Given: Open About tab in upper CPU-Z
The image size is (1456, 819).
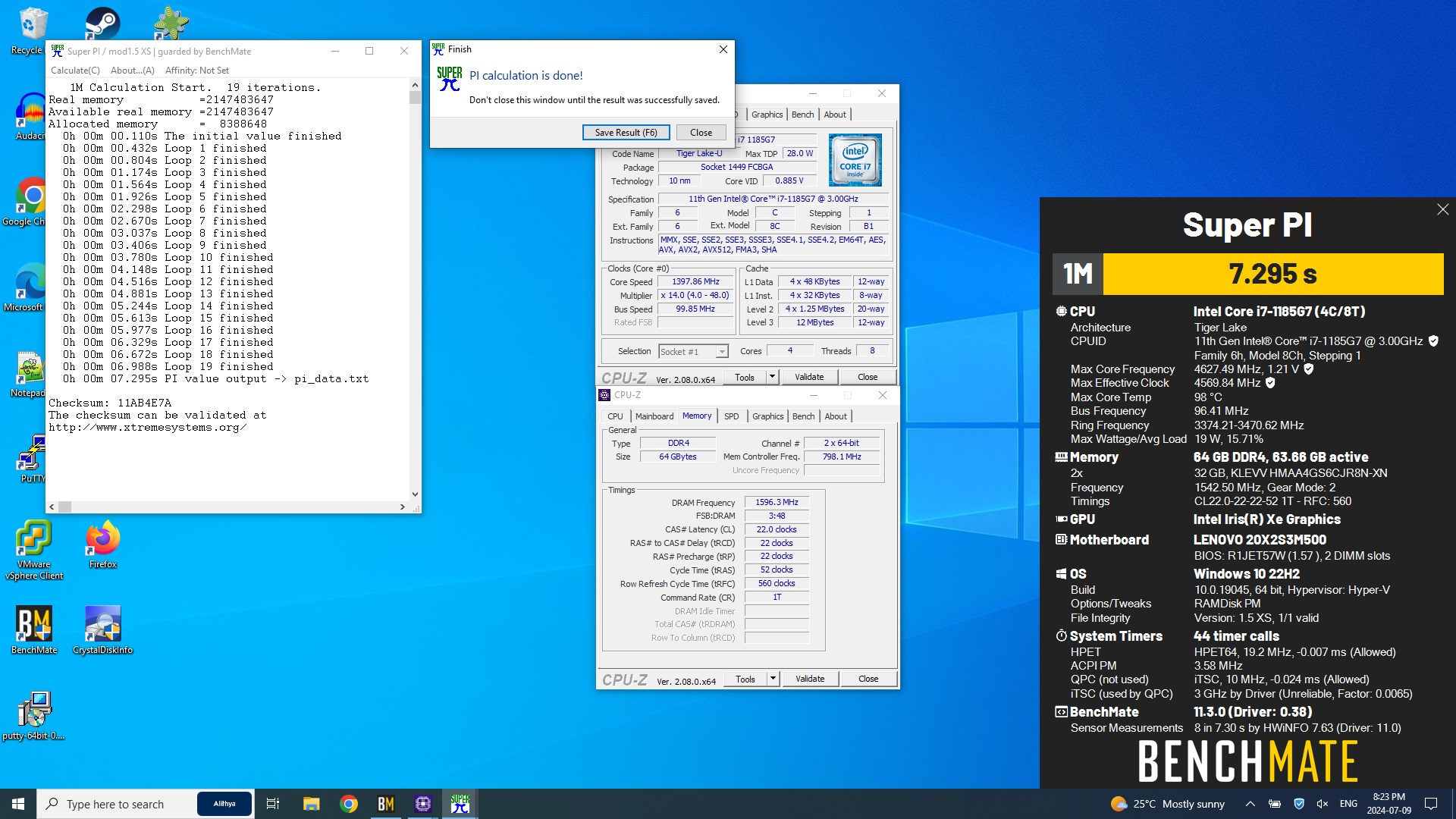Looking at the screenshot, I should pos(835,115).
